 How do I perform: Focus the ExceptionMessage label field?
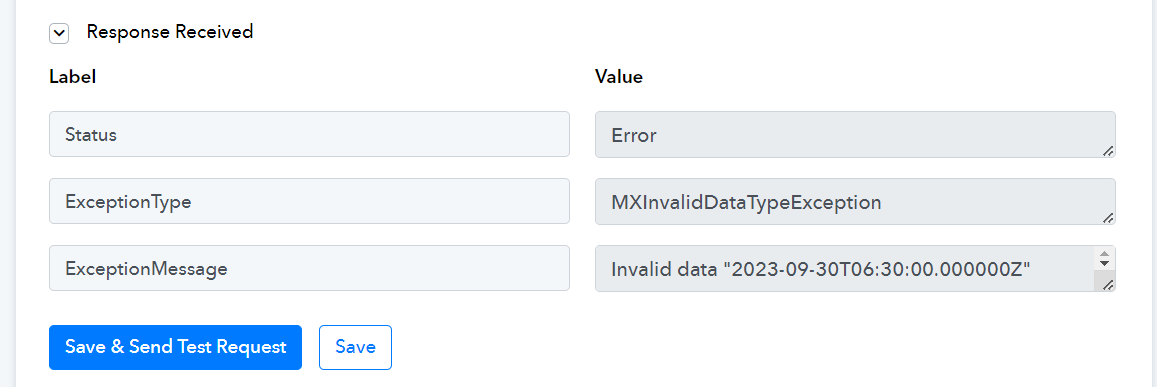click(x=309, y=268)
